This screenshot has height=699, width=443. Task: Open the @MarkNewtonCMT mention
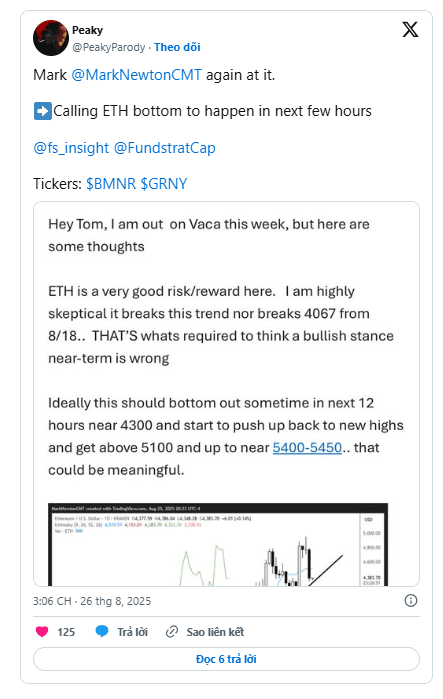pyautogui.click(x=136, y=75)
